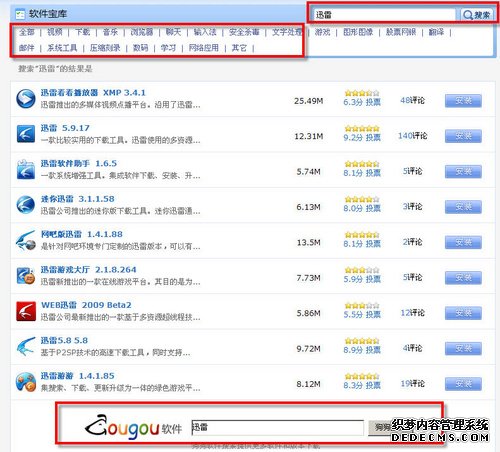Select the 安全杀毒 category
500x452 pixels.
[244, 32]
